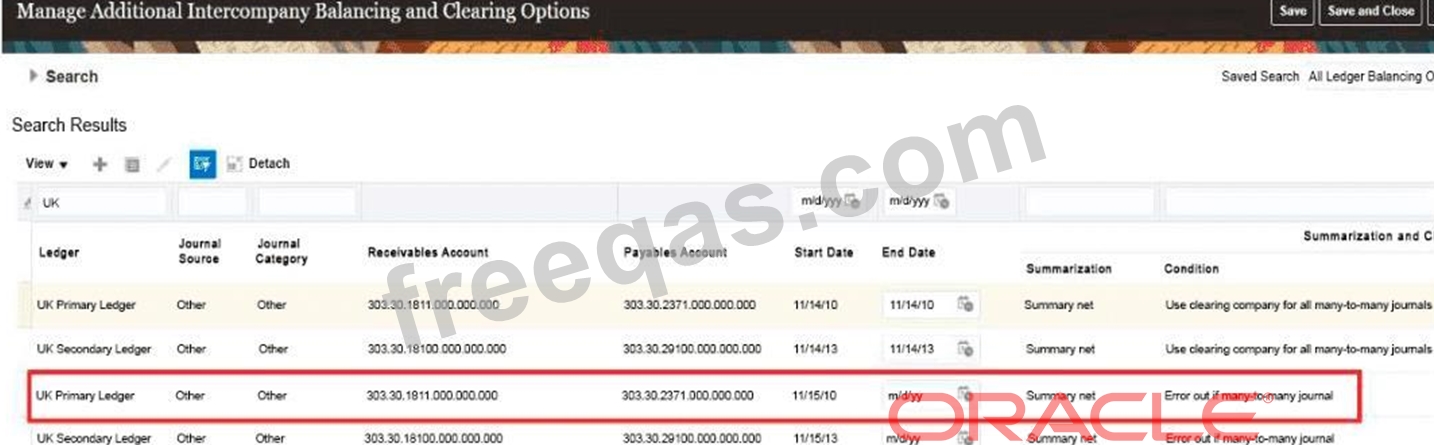The image size is (1434, 445).
Task: Select the first UK Primary Ledger row
Action: point(85,305)
